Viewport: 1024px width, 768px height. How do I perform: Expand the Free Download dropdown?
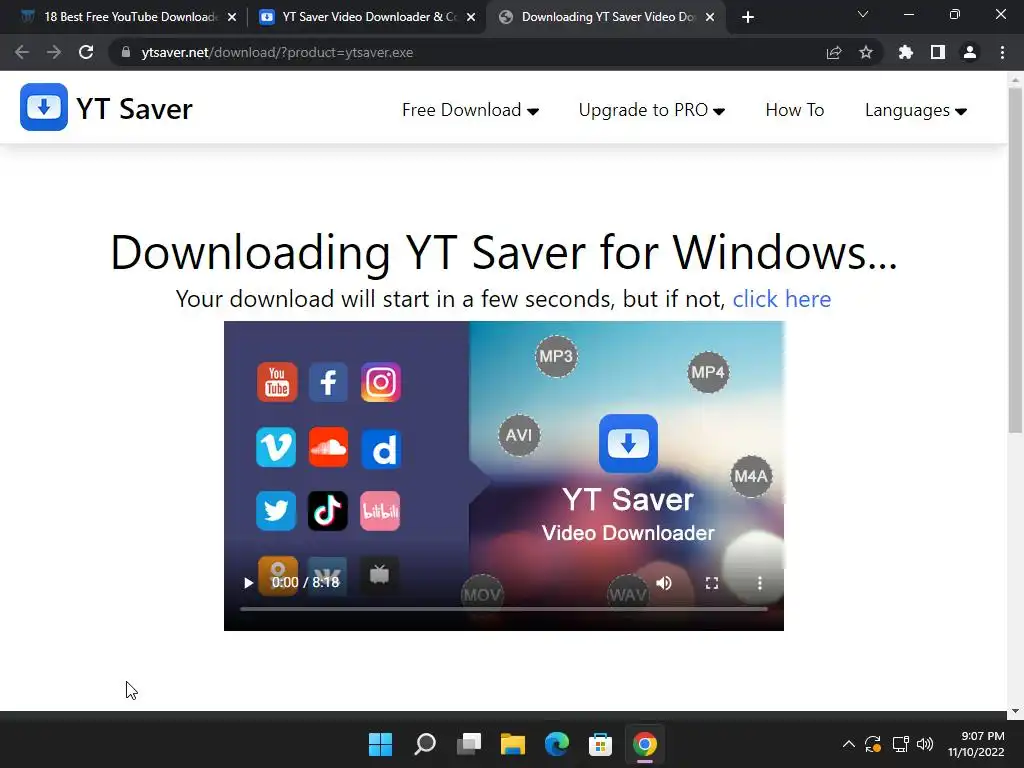coord(470,110)
